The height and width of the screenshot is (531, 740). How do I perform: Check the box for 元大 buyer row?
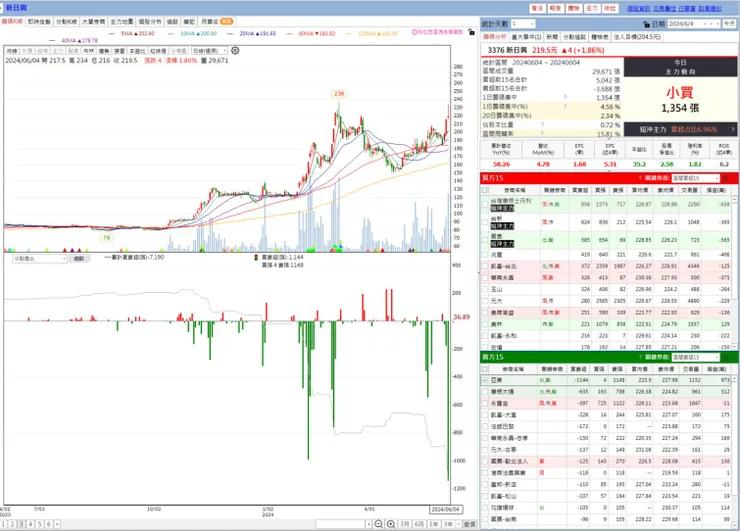point(485,301)
